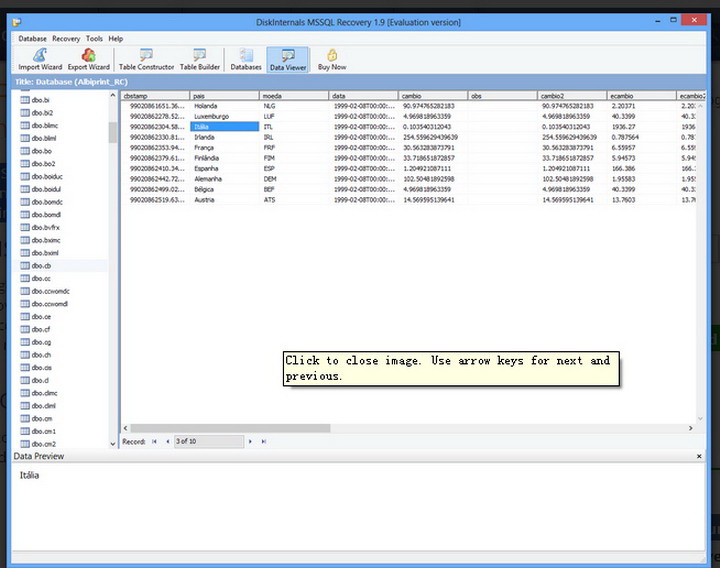Select the Finlândia cell
Viewport: 720px width, 568px height.
coord(225,158)
